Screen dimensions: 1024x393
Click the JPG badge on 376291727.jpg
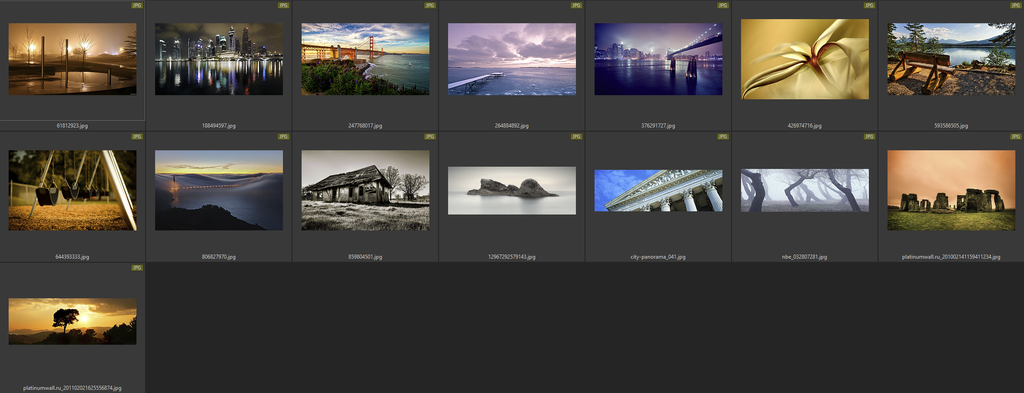coord(722,5)
